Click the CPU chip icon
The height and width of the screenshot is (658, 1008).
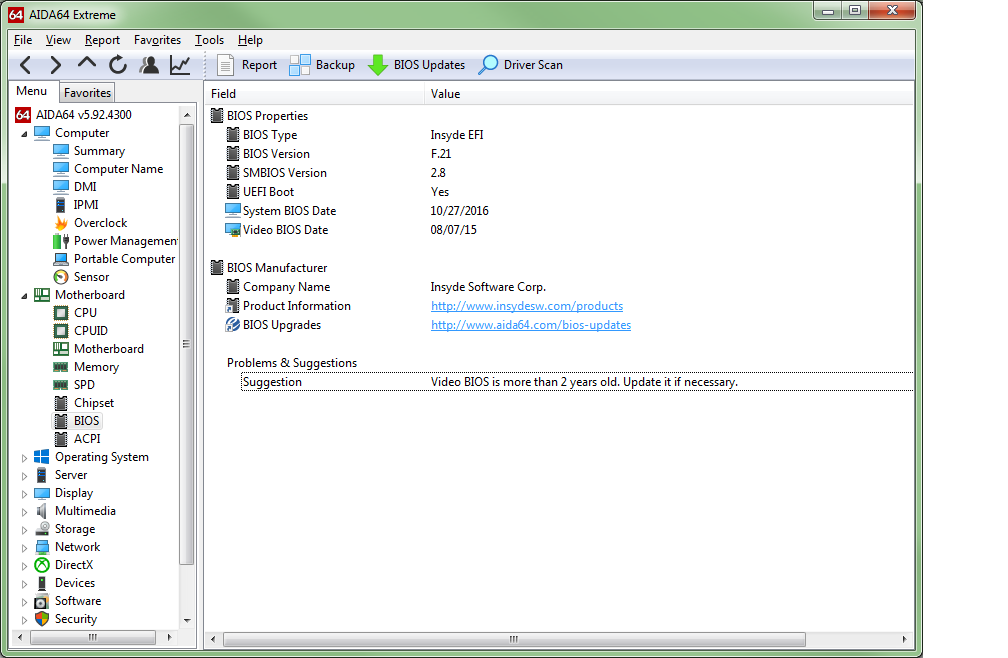click(61, 313)
